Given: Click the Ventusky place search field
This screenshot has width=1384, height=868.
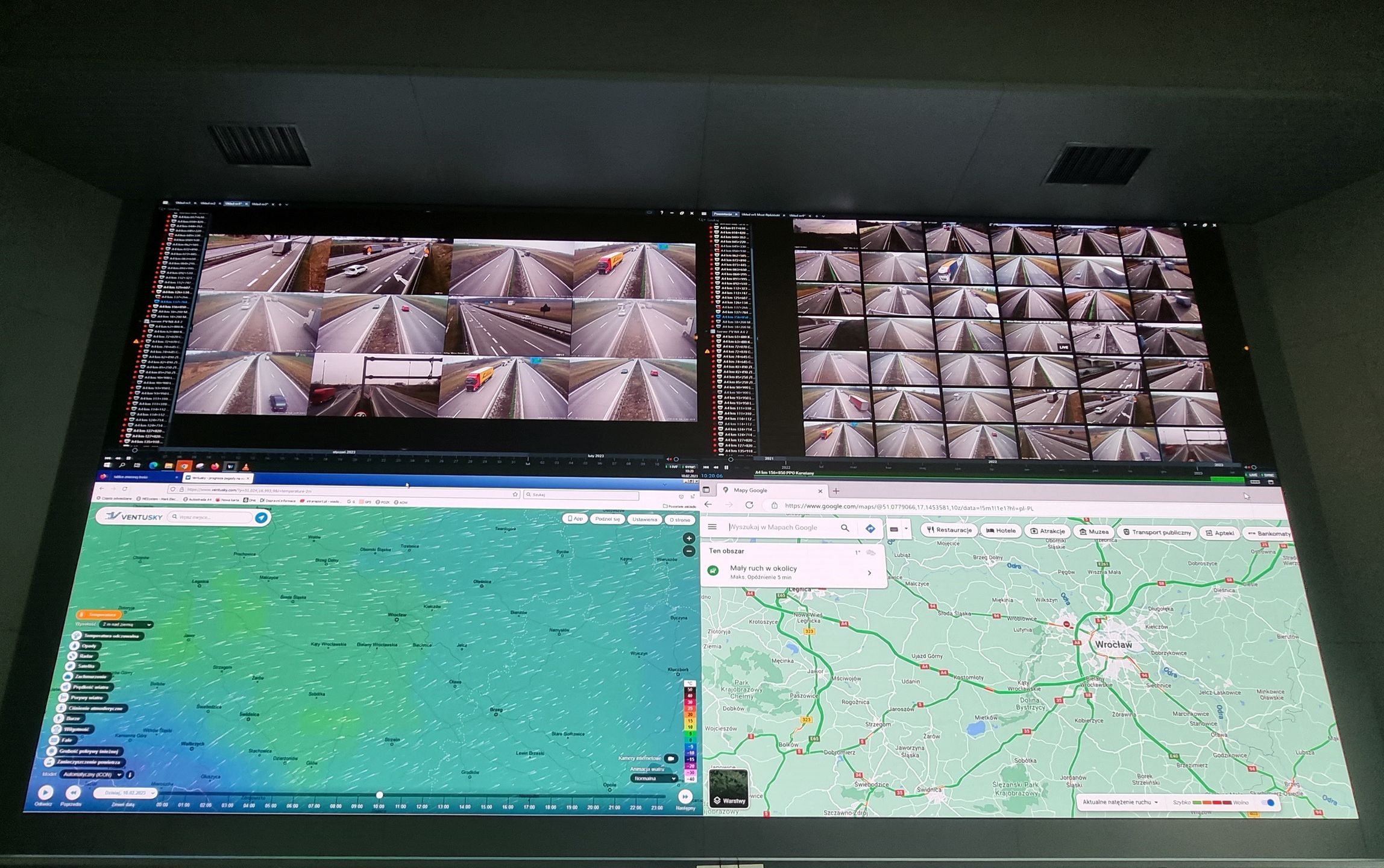Looking at the screenshot, I should 210,517.
